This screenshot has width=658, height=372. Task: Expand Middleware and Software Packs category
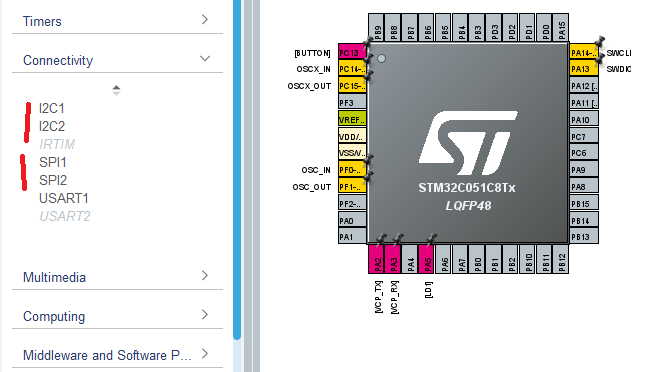tap(118, 355)
